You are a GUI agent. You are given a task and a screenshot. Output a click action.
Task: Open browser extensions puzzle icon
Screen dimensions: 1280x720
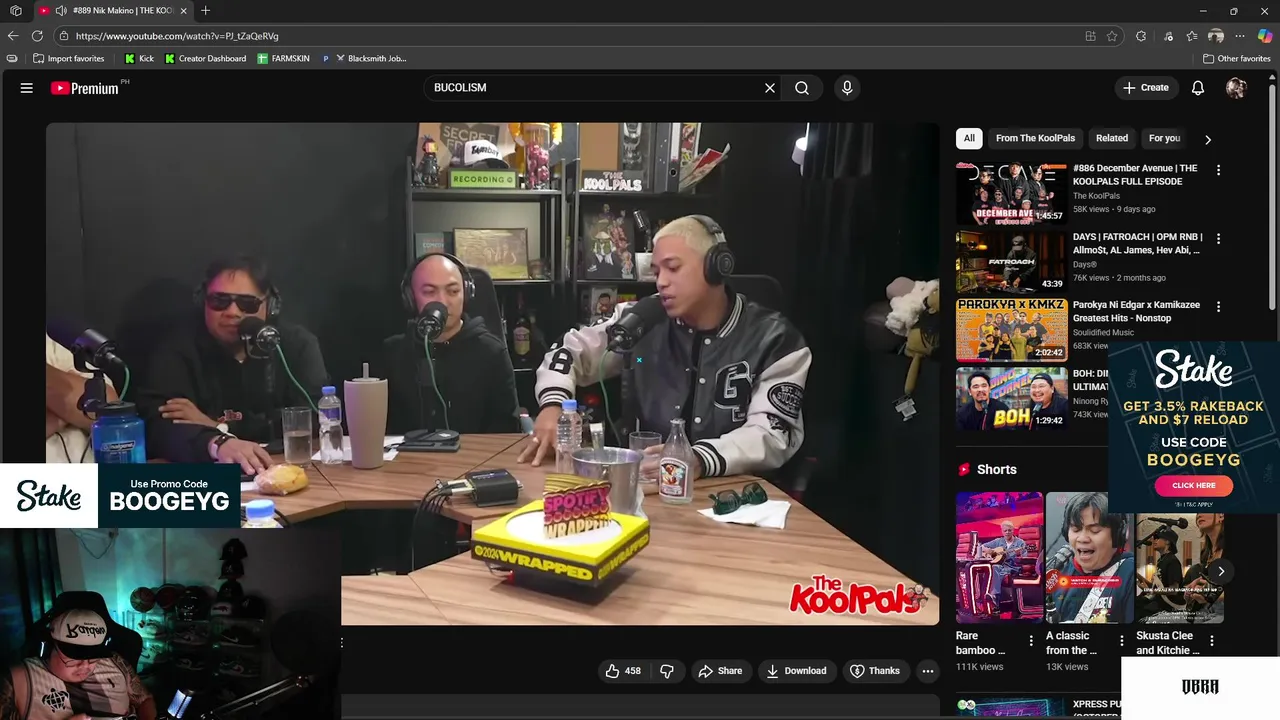(1141, 36)
